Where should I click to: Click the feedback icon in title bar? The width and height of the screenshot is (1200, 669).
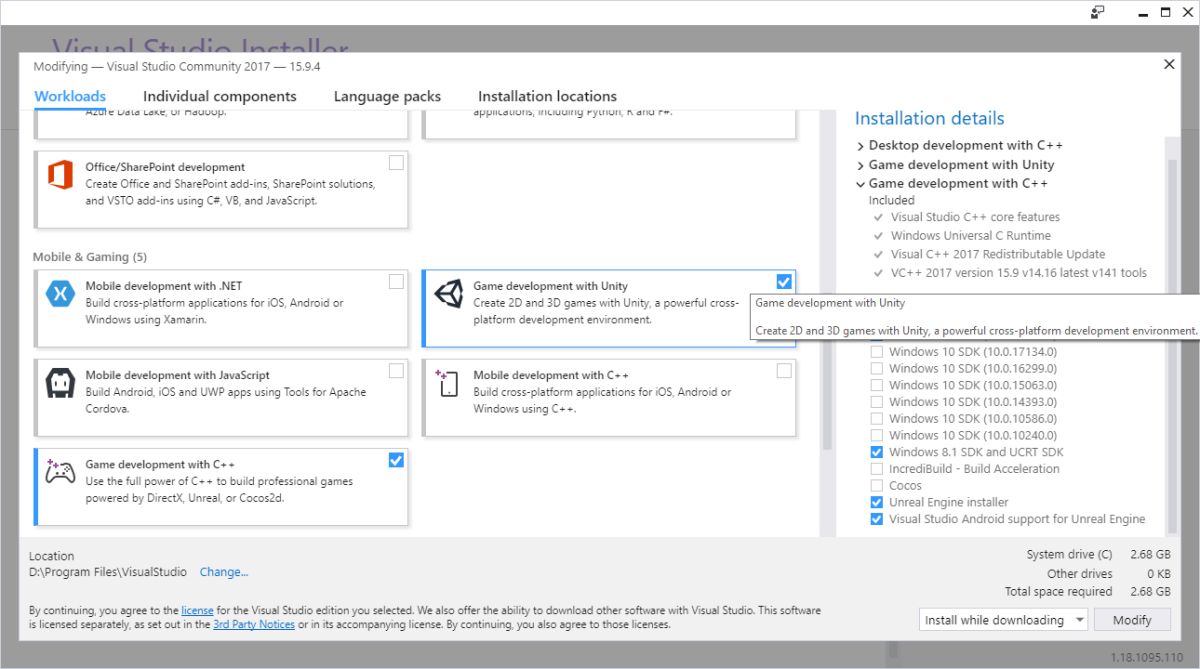coord(1098,12)
